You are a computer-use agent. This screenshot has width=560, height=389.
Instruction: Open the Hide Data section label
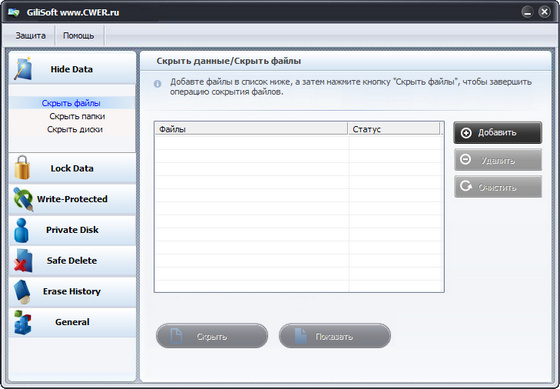coord(71,69)
